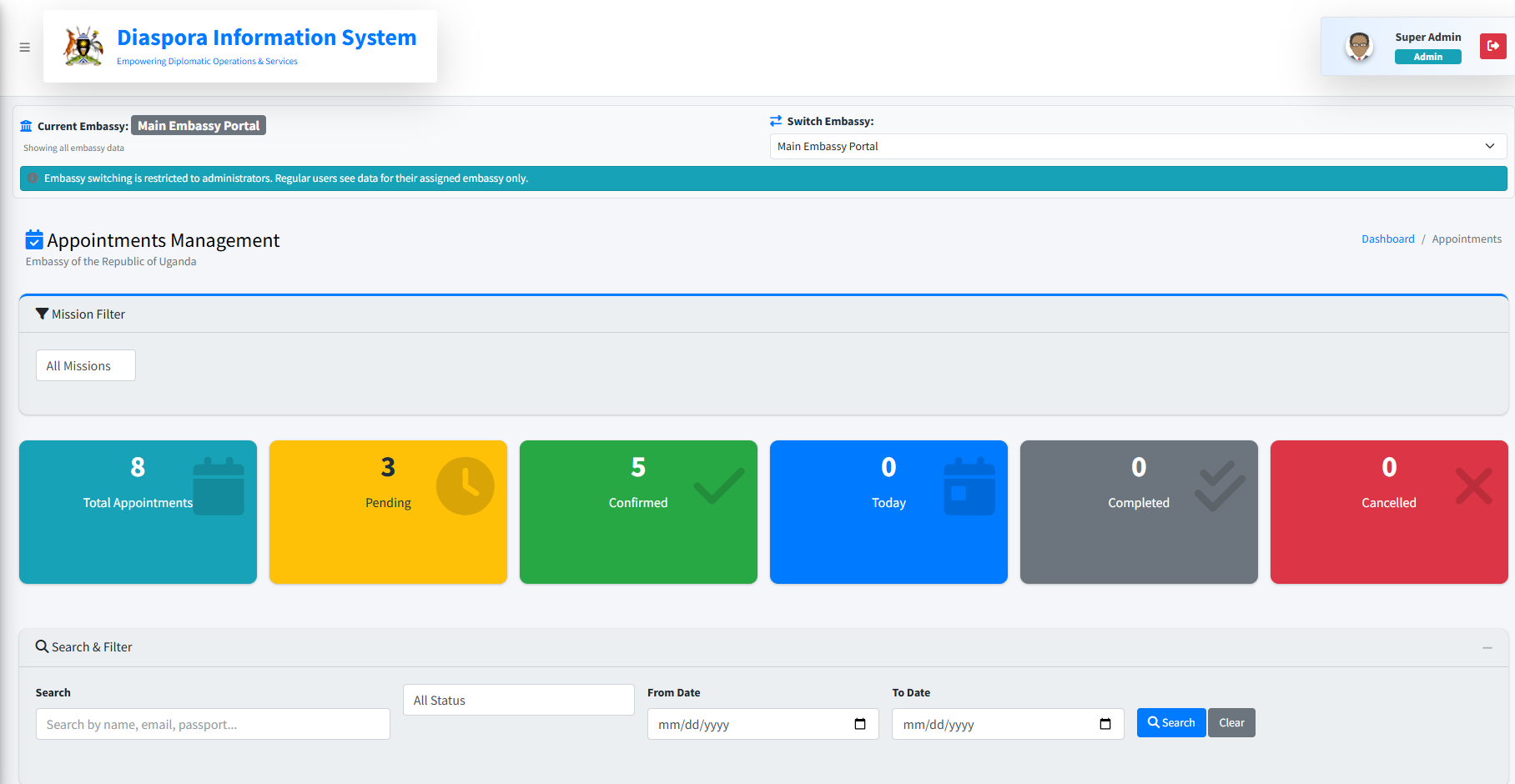Collapse the Search & Filter panel
The image size is (1515, 784).
[x=1487, y=648]
